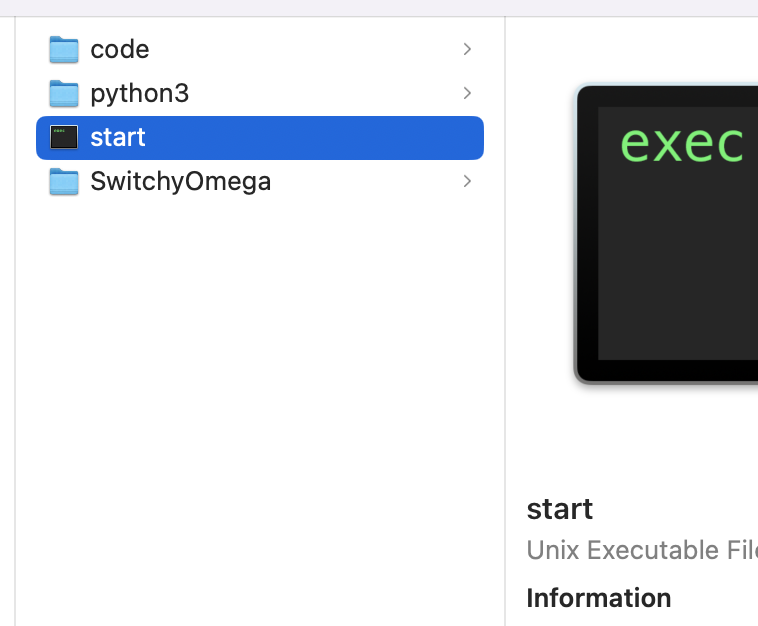Viewport: 758px width, 626px height.
Task: Select the code folder name
Action: pos(120,49)
